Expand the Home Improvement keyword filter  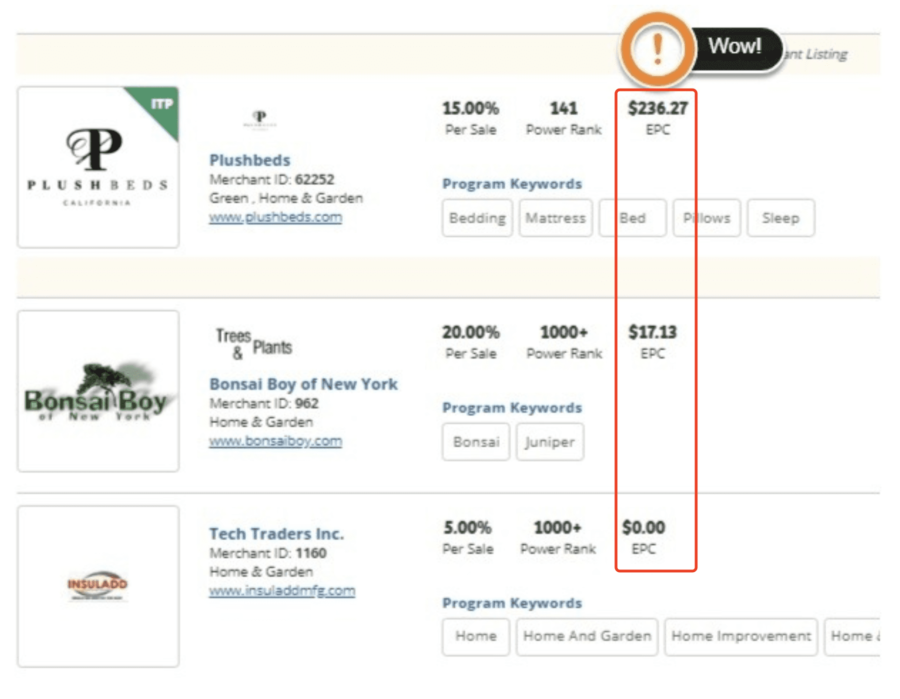pos(741,636)
